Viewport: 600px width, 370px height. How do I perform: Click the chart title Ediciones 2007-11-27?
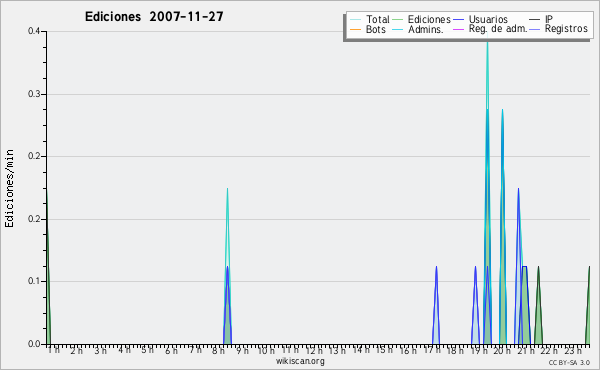(154, 17)
